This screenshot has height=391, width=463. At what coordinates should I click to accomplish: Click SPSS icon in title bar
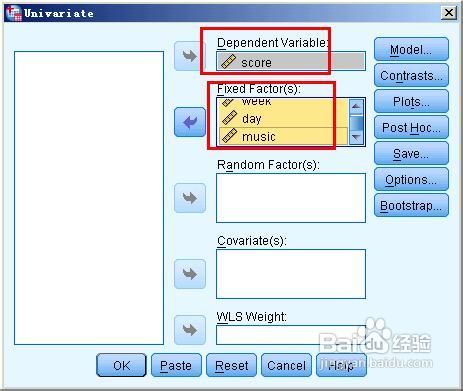click(13, 13)
